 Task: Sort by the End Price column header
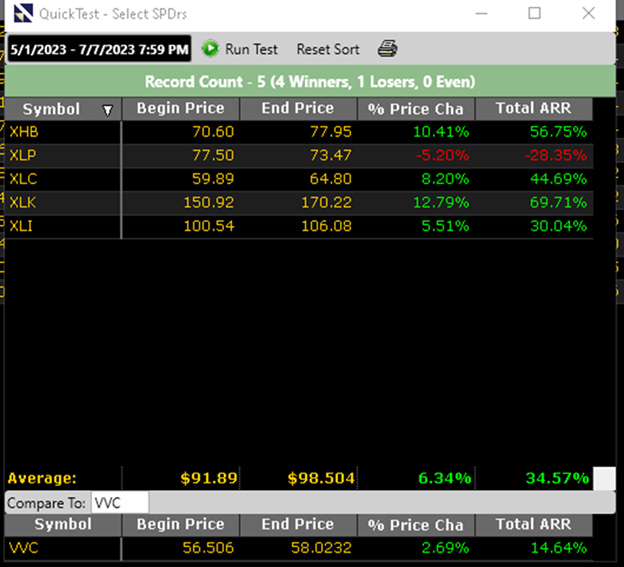(x=297, y=109)
